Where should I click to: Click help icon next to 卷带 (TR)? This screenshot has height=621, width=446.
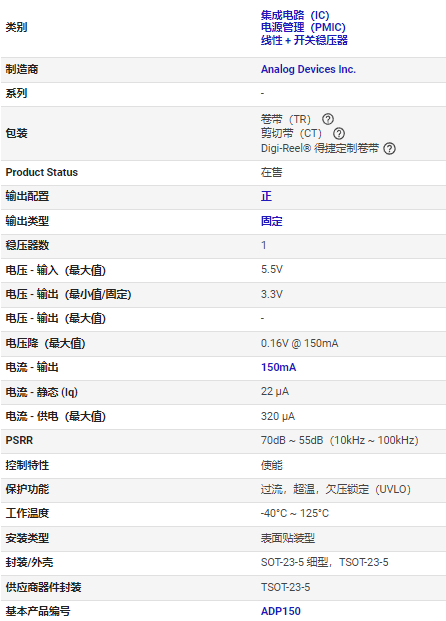pyautogui.click(x=328, y=119)
